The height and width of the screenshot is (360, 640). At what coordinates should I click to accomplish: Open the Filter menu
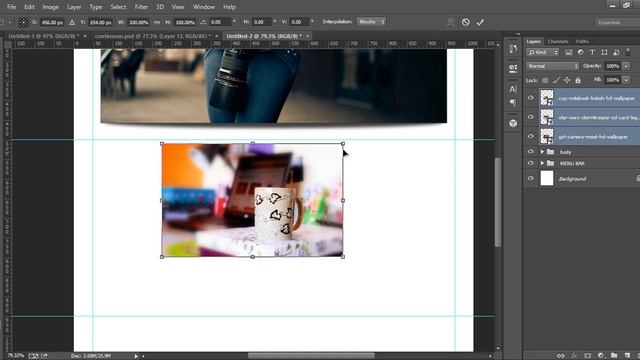coord(141,7)
